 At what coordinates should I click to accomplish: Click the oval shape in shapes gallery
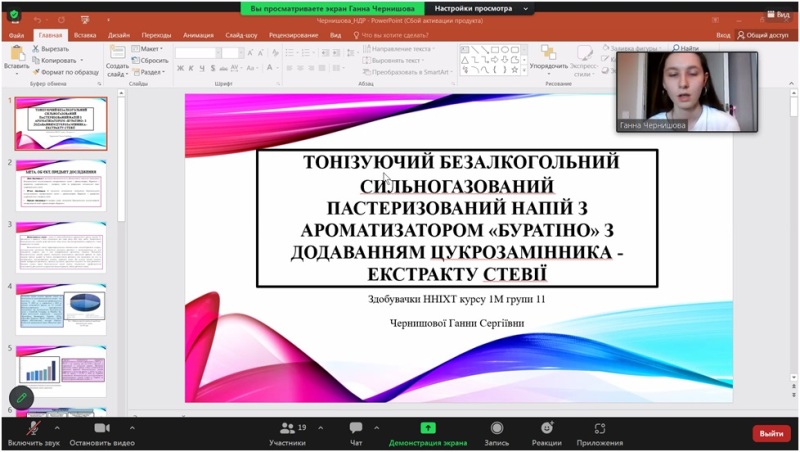point(505,50)
